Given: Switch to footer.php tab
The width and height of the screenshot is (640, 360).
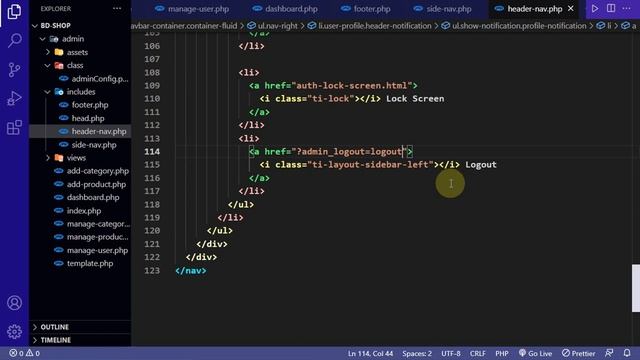Looking at the screenshot, I should pos(366,9).
